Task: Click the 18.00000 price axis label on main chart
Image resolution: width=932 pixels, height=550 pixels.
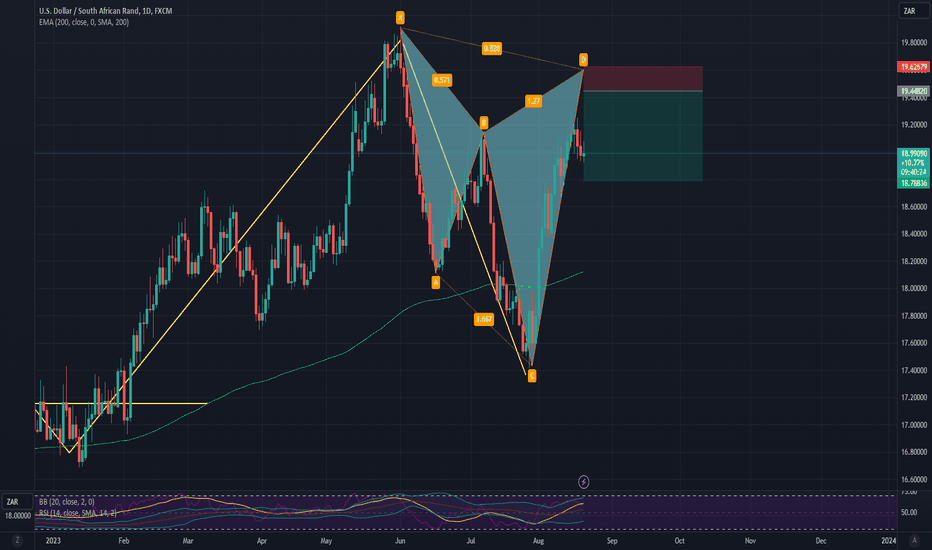Action: pyautogui.click(x=914, y=288)
